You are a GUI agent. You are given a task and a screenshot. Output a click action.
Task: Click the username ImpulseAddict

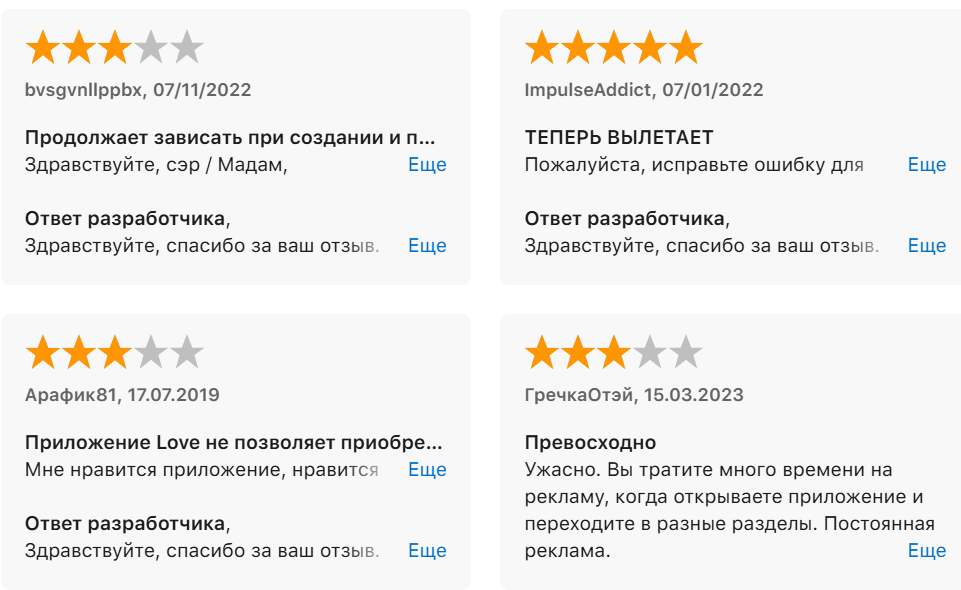click(587, 89)
